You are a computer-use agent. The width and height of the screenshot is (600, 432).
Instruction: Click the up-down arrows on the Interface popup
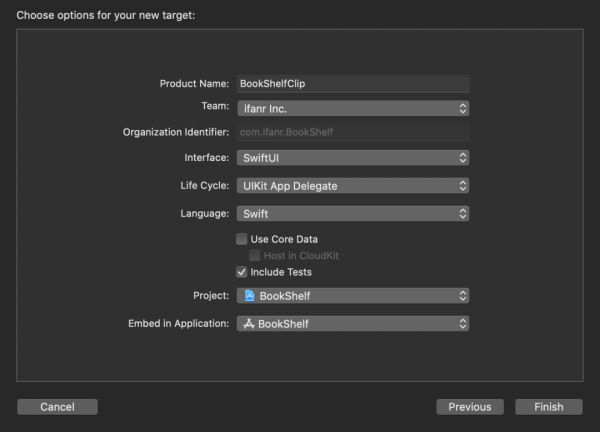(462, 158)
